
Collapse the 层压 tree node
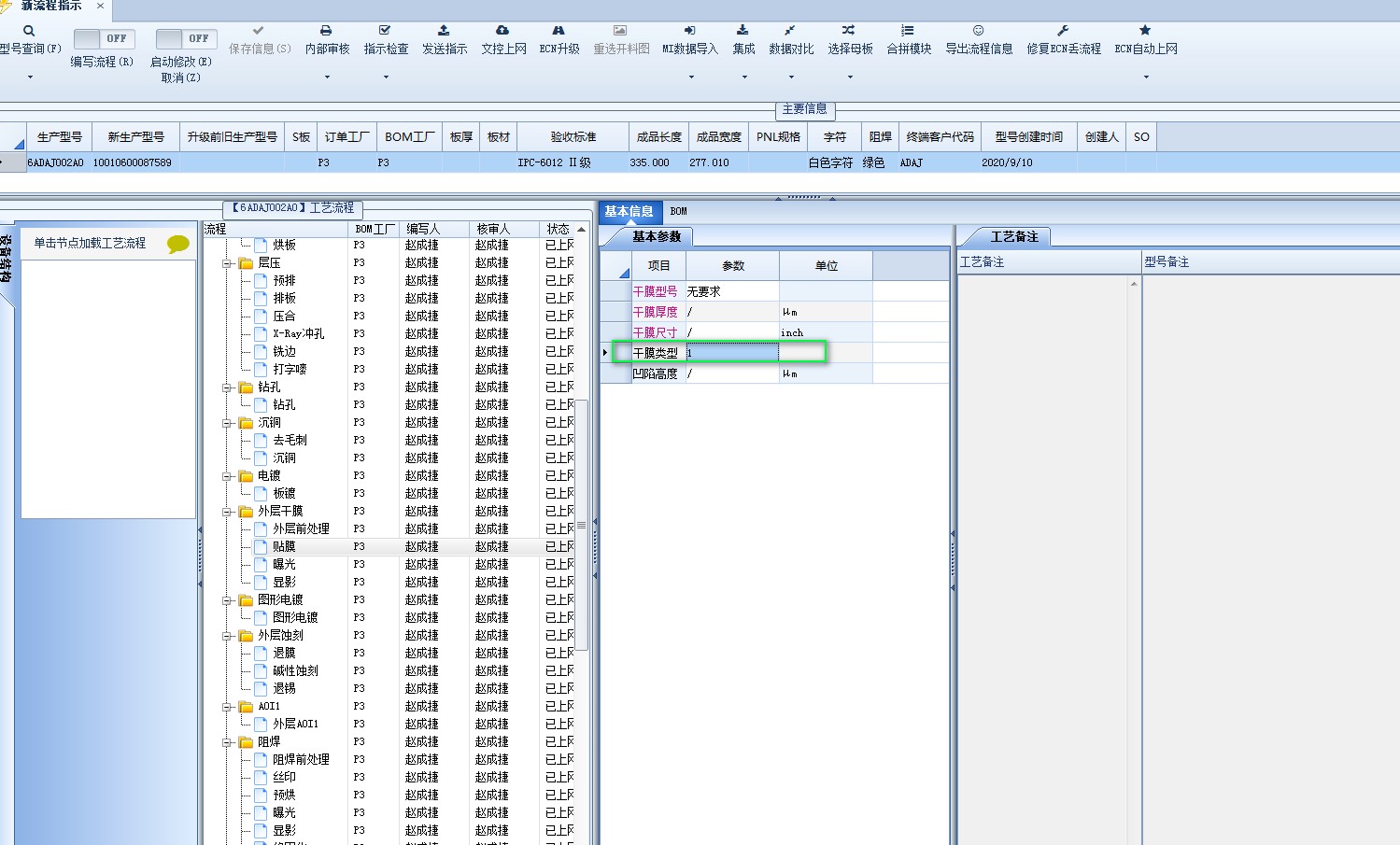click(x=227, y=263)
